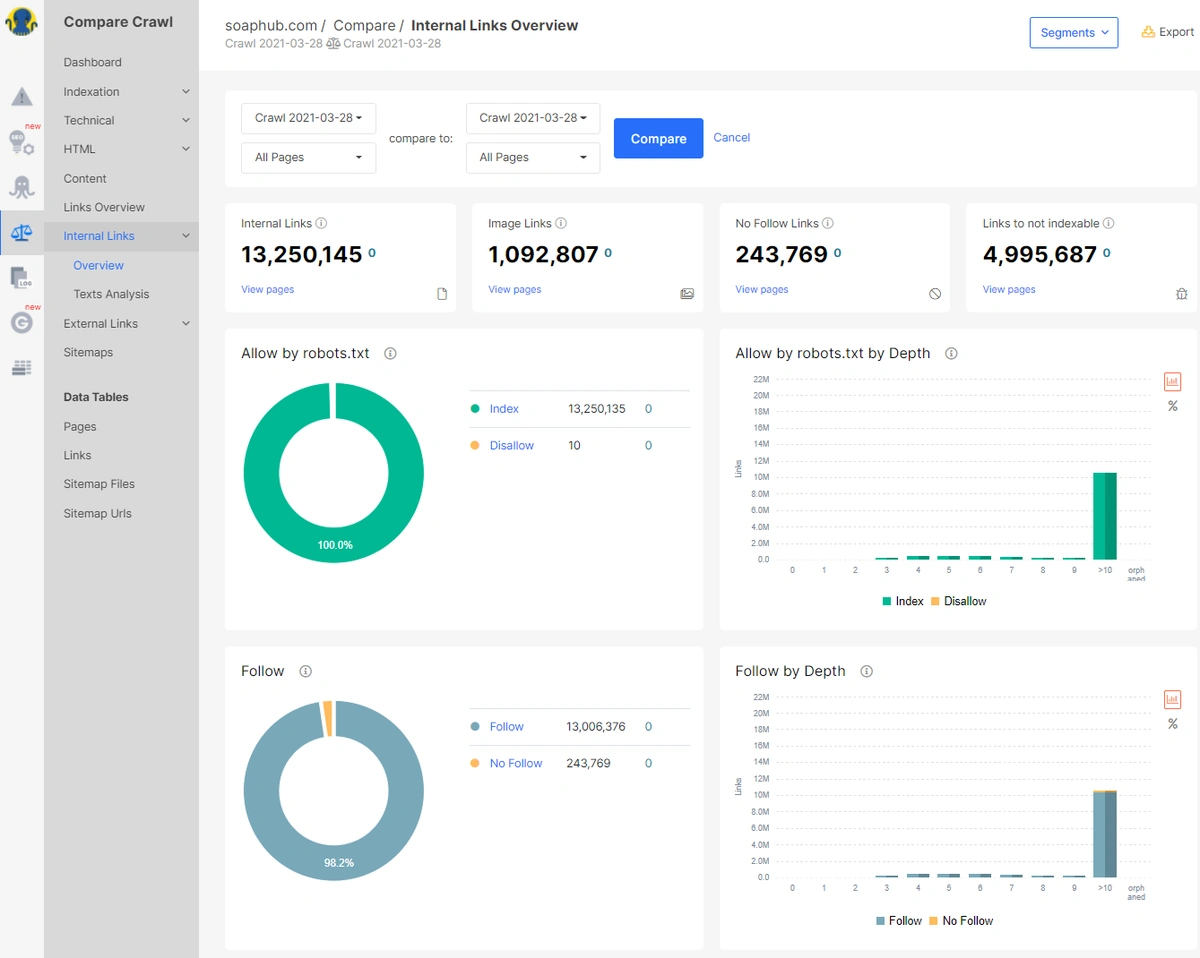Click info icon next to Internal Links
This screenshot has height=958, width=1200.
pyautogui.click(x=322, y=224)
